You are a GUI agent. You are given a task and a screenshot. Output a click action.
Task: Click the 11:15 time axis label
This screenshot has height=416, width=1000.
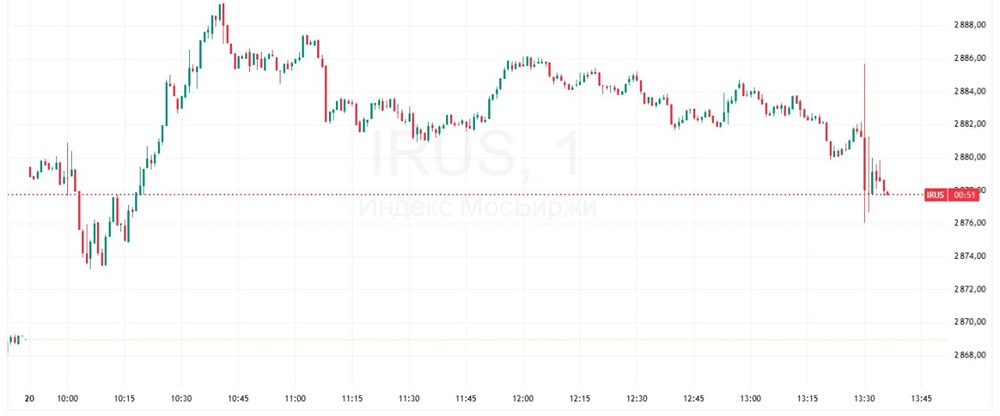point(352,397)
